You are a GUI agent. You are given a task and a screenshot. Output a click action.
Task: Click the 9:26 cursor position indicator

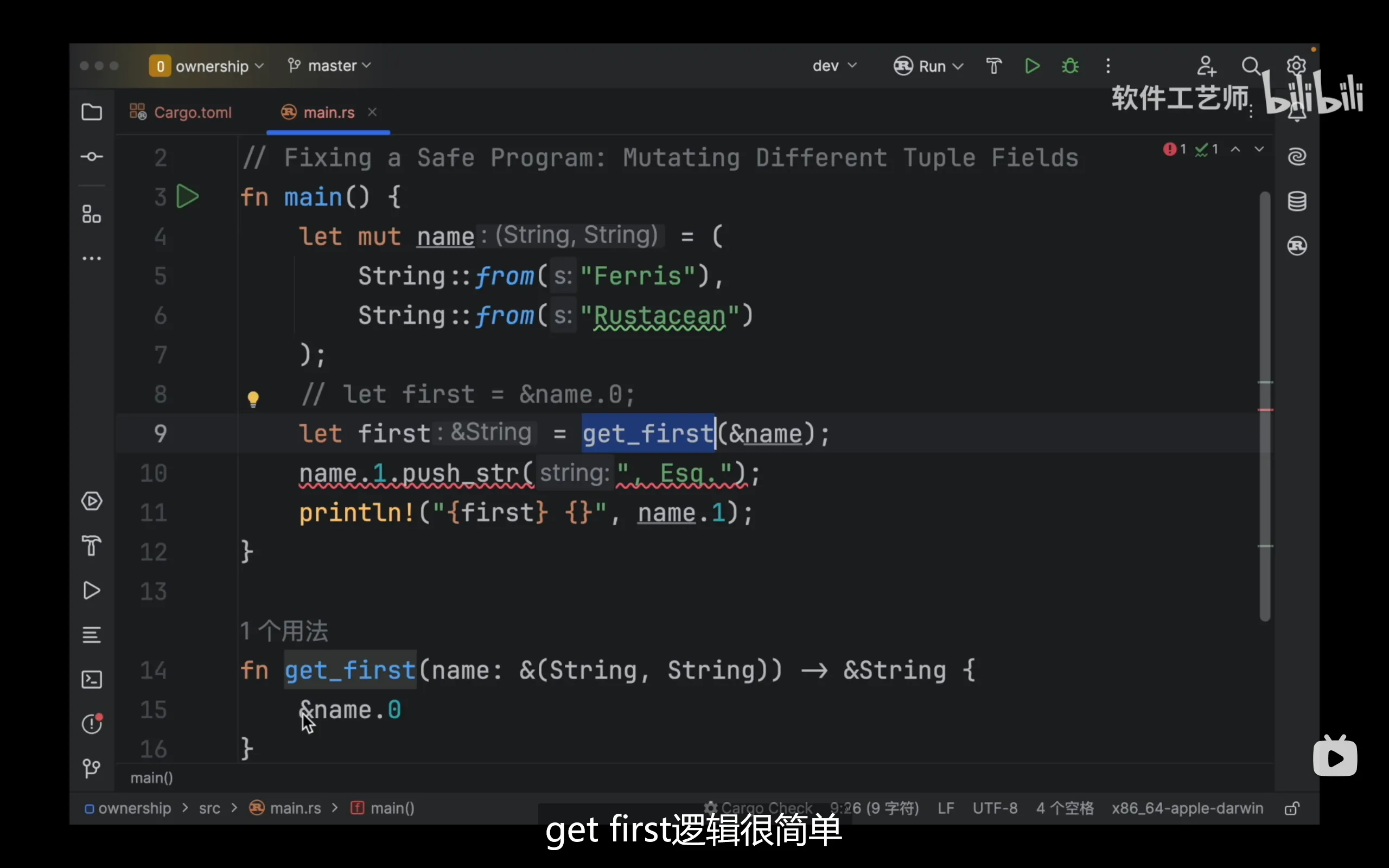click(x=874, y=808)
